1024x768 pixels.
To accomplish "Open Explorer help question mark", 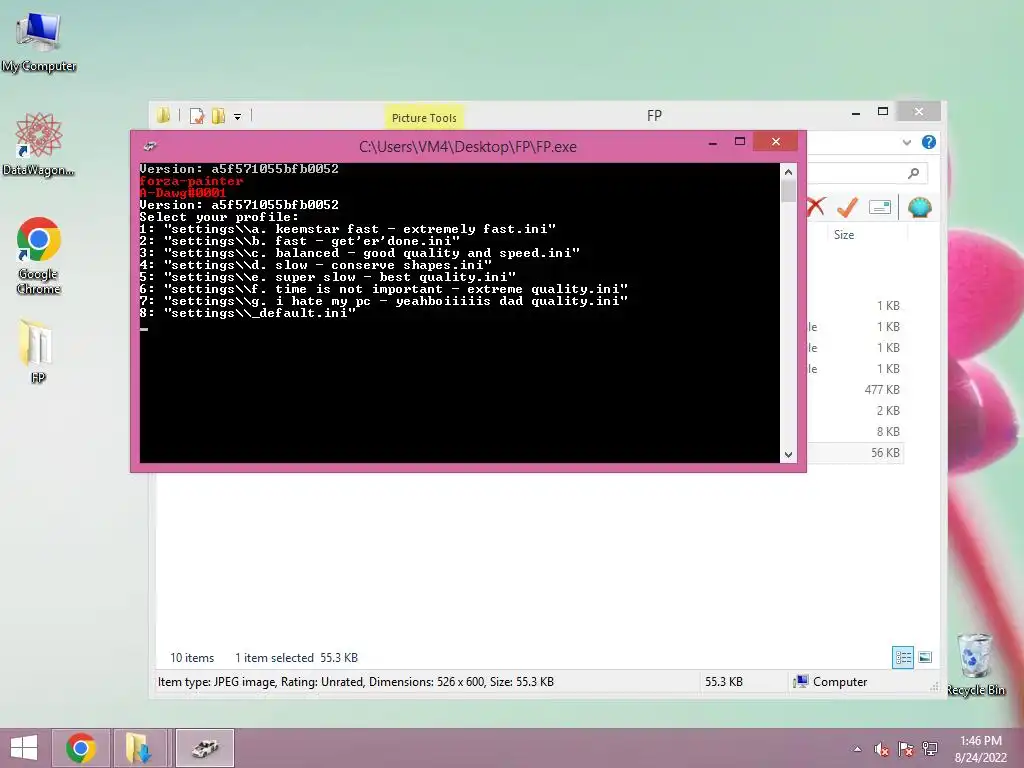I will pos(929,142).
